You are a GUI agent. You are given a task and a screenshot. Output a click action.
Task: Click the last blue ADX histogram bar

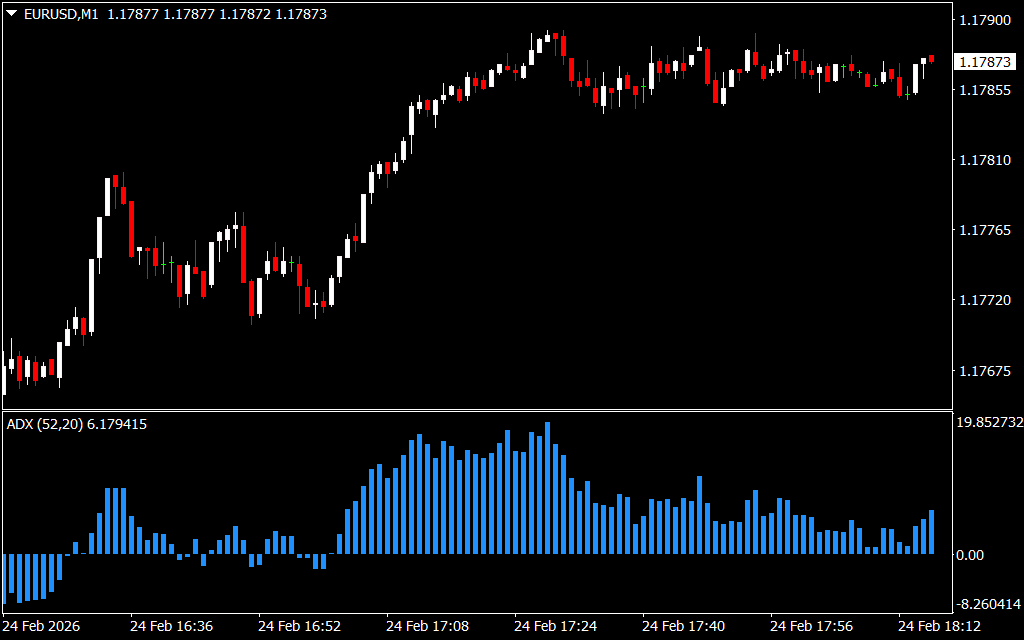(x=931, y=532)
